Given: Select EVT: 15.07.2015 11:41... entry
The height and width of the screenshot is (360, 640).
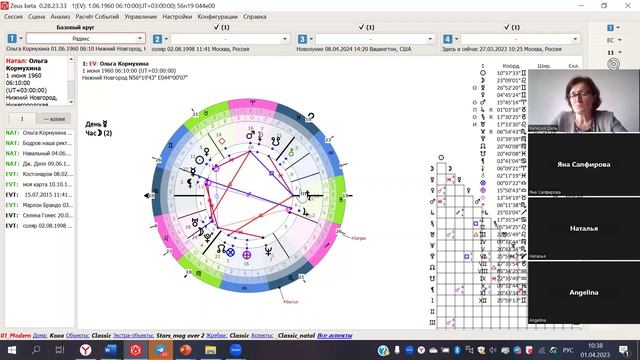Looking at the screenshot, I should point(39,195).
